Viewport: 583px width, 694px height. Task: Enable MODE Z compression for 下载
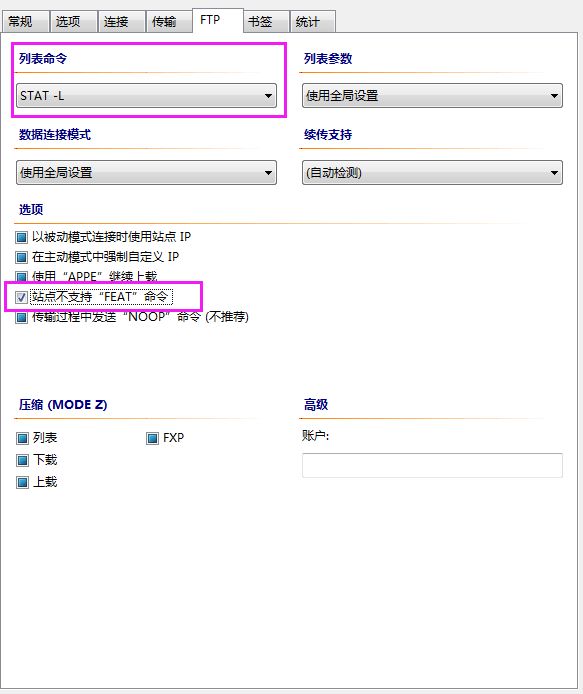click(22, 460)
